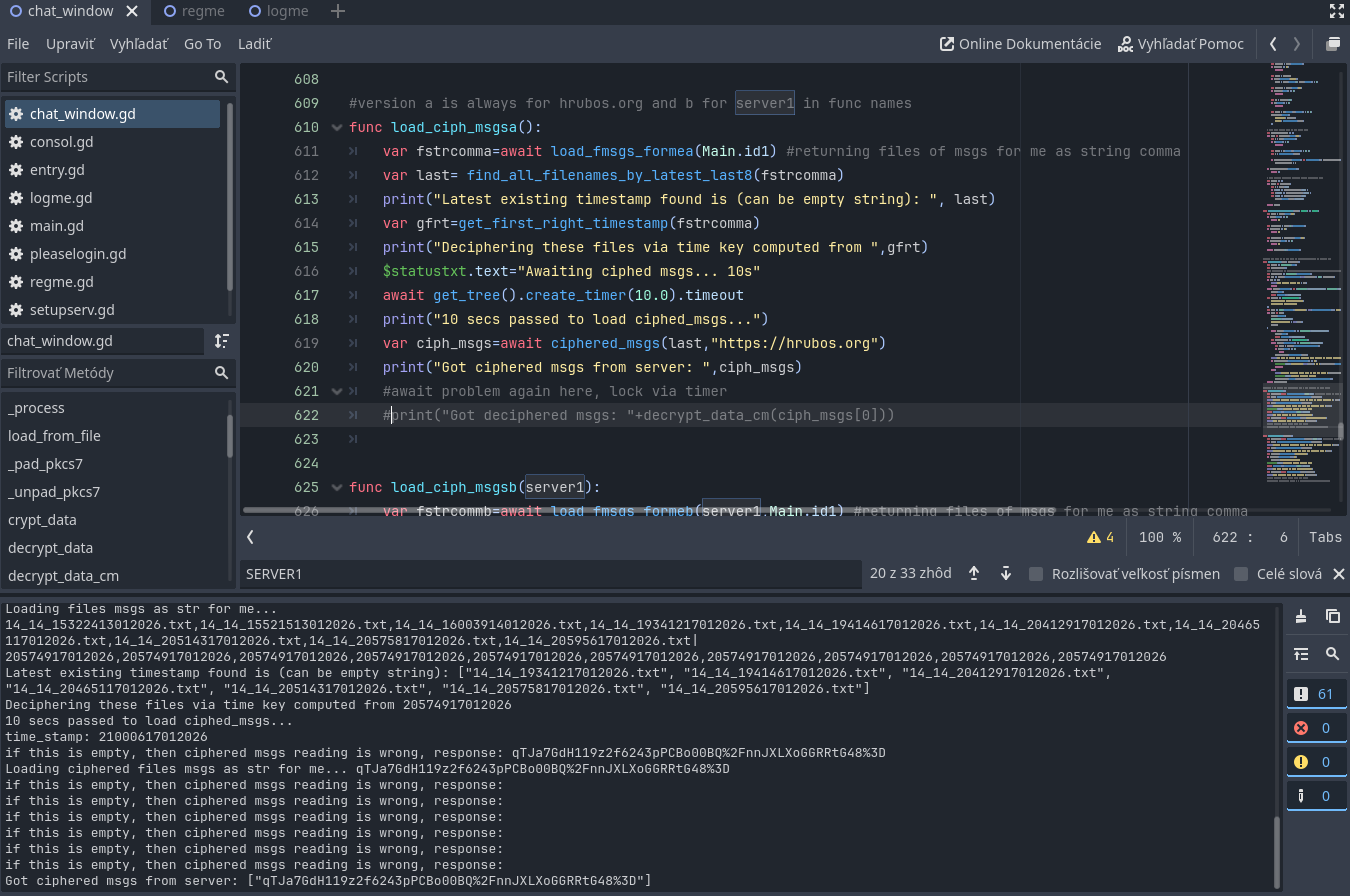Toggle error messages filter in output
Screen dimensions: 1350x896
[1316, 728]
